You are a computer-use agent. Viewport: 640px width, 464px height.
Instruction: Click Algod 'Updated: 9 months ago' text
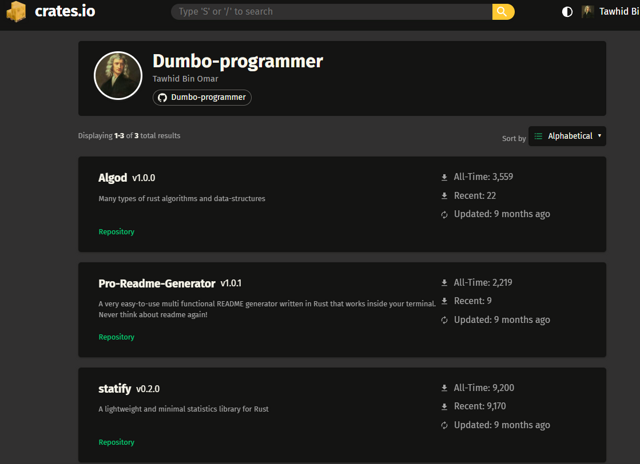click(x=502, y=214)
